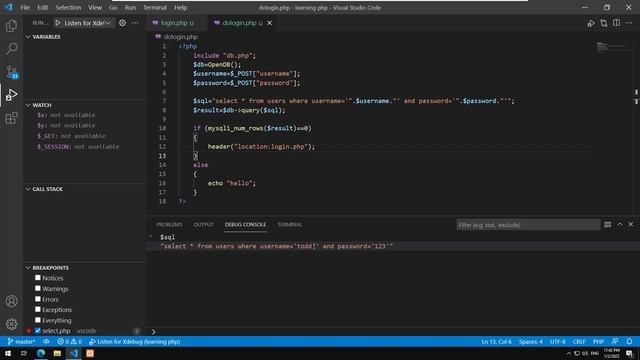Change indentation via Spaces: 4
640x360 pixels.
click(x=531, y=342)
